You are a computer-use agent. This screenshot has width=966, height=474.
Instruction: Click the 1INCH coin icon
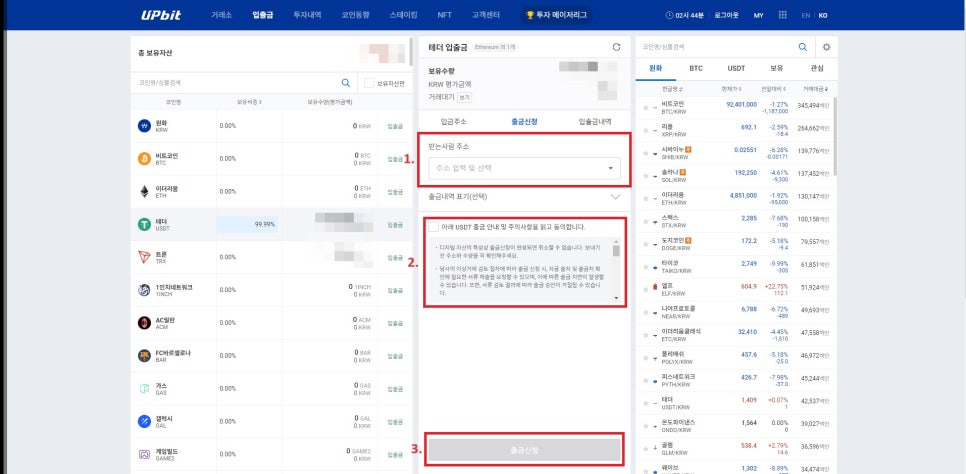point(144,290)
